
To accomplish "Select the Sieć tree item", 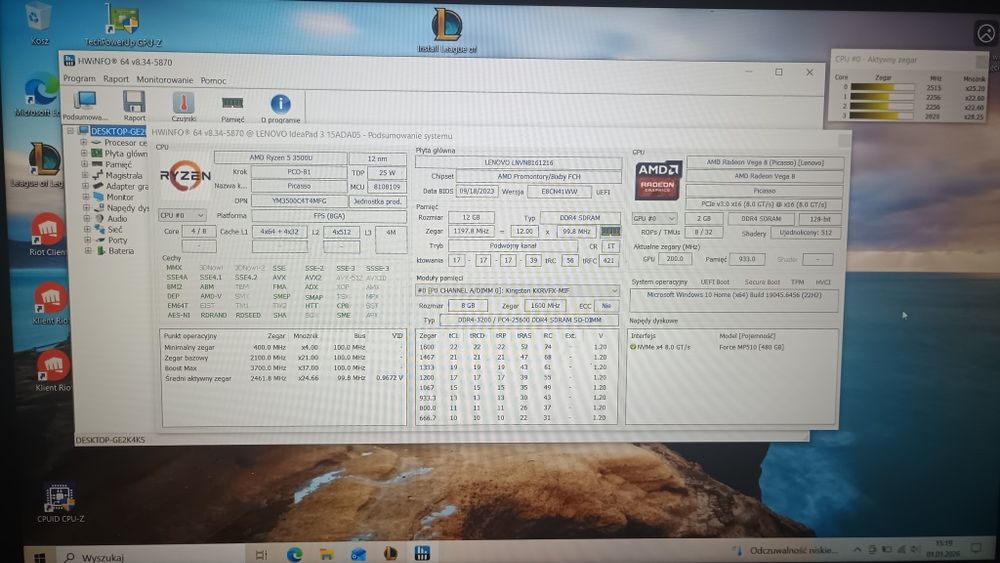I will pyautogui.click(x=115, y=229).
